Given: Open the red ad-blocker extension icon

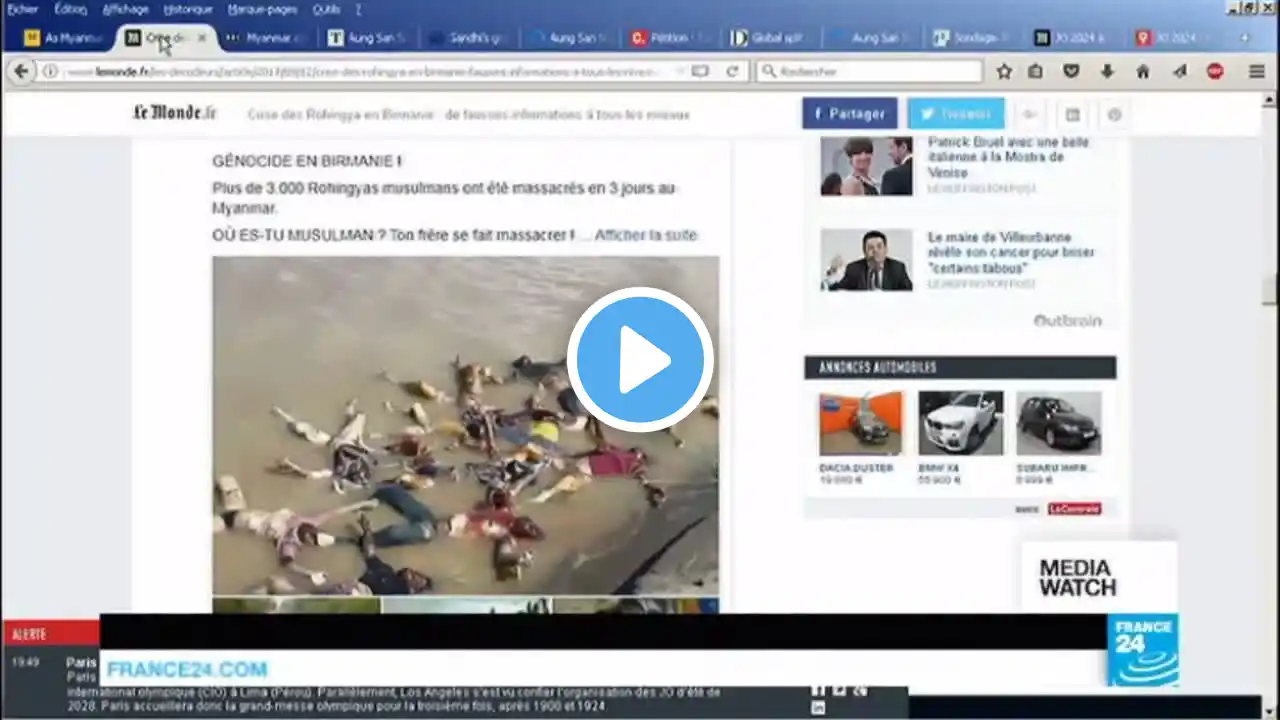Looking at the screenshot, I should click(1215, 71).
